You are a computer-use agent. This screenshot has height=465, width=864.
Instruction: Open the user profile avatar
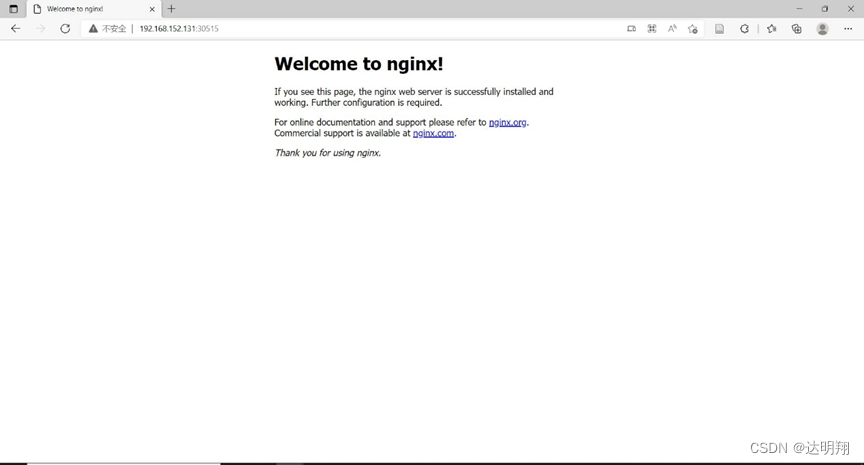tap(823, 29)
